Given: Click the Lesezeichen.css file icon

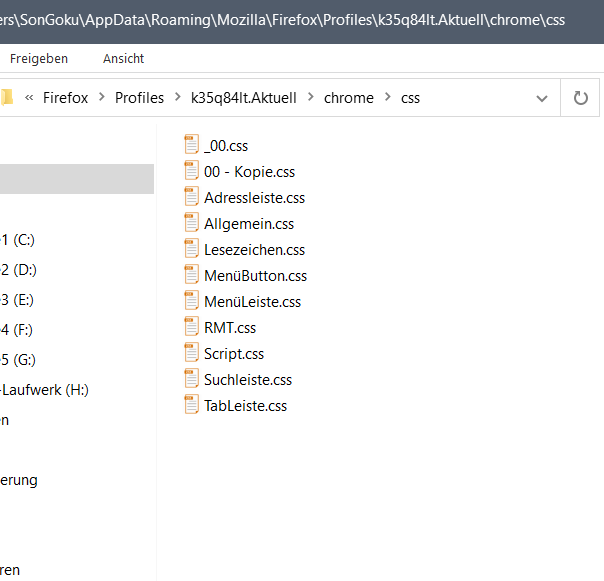Looking at the screenshot, I should (x=192, y=249).
